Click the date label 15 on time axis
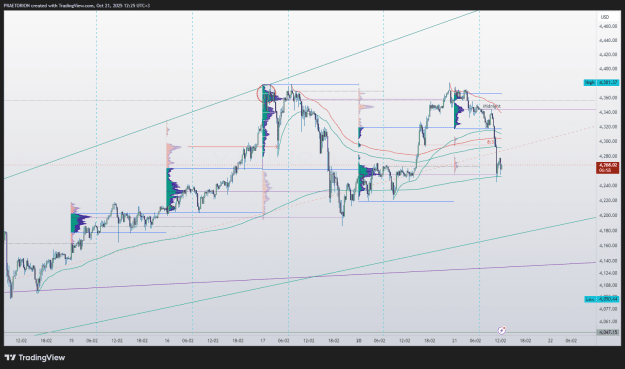The width and height of the screenshot is (625, 369). tap(71, 341)
